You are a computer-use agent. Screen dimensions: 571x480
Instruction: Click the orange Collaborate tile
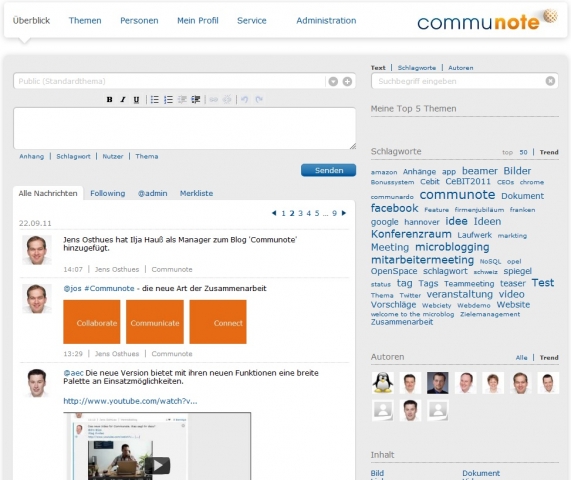92,322
